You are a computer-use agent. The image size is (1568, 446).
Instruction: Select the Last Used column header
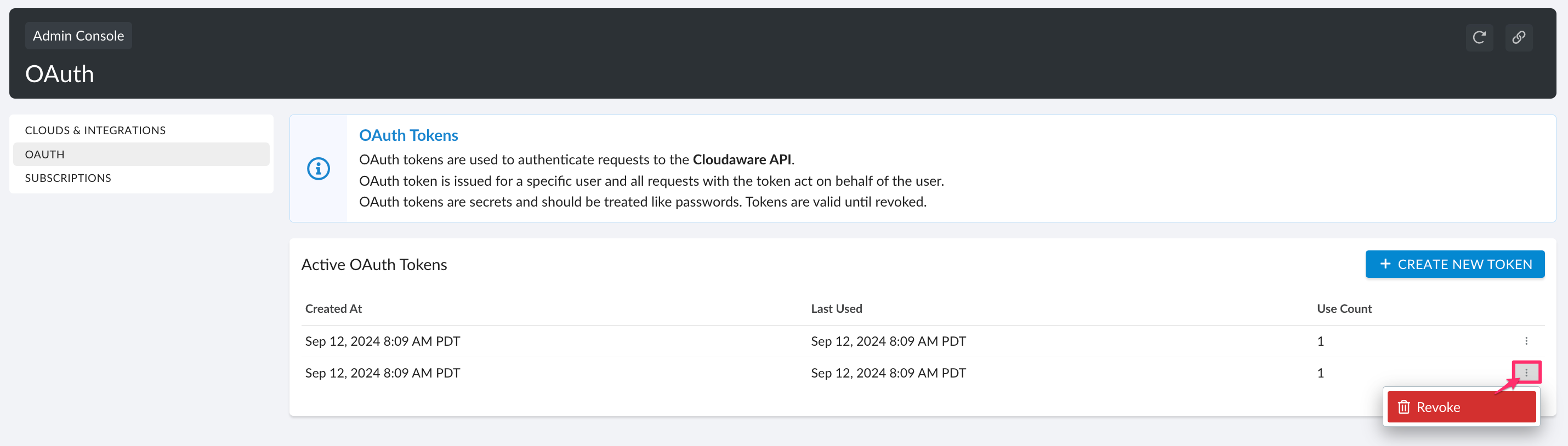pos(836,308)
